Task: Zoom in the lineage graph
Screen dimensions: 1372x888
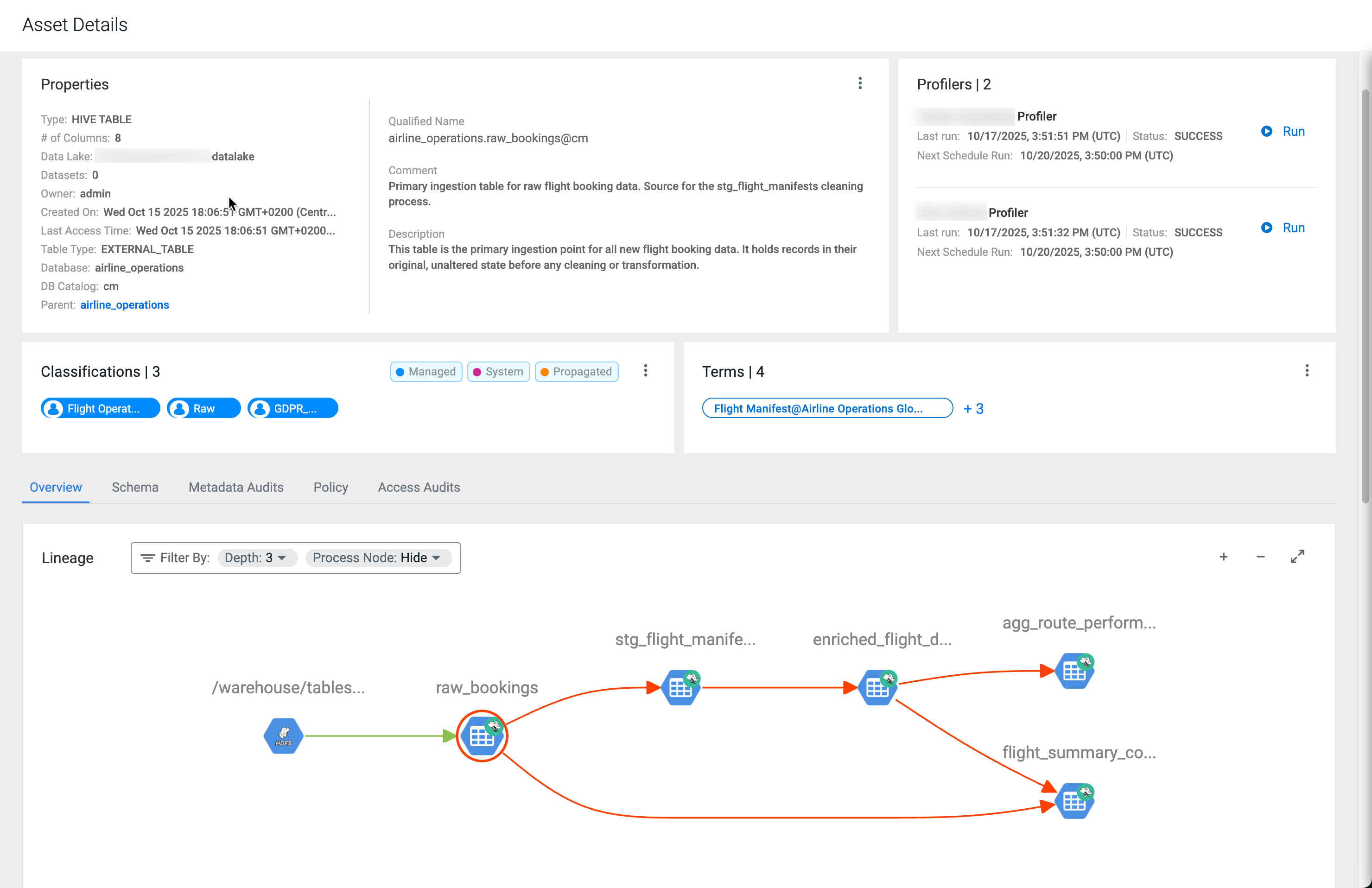Action: [1223, 557]
